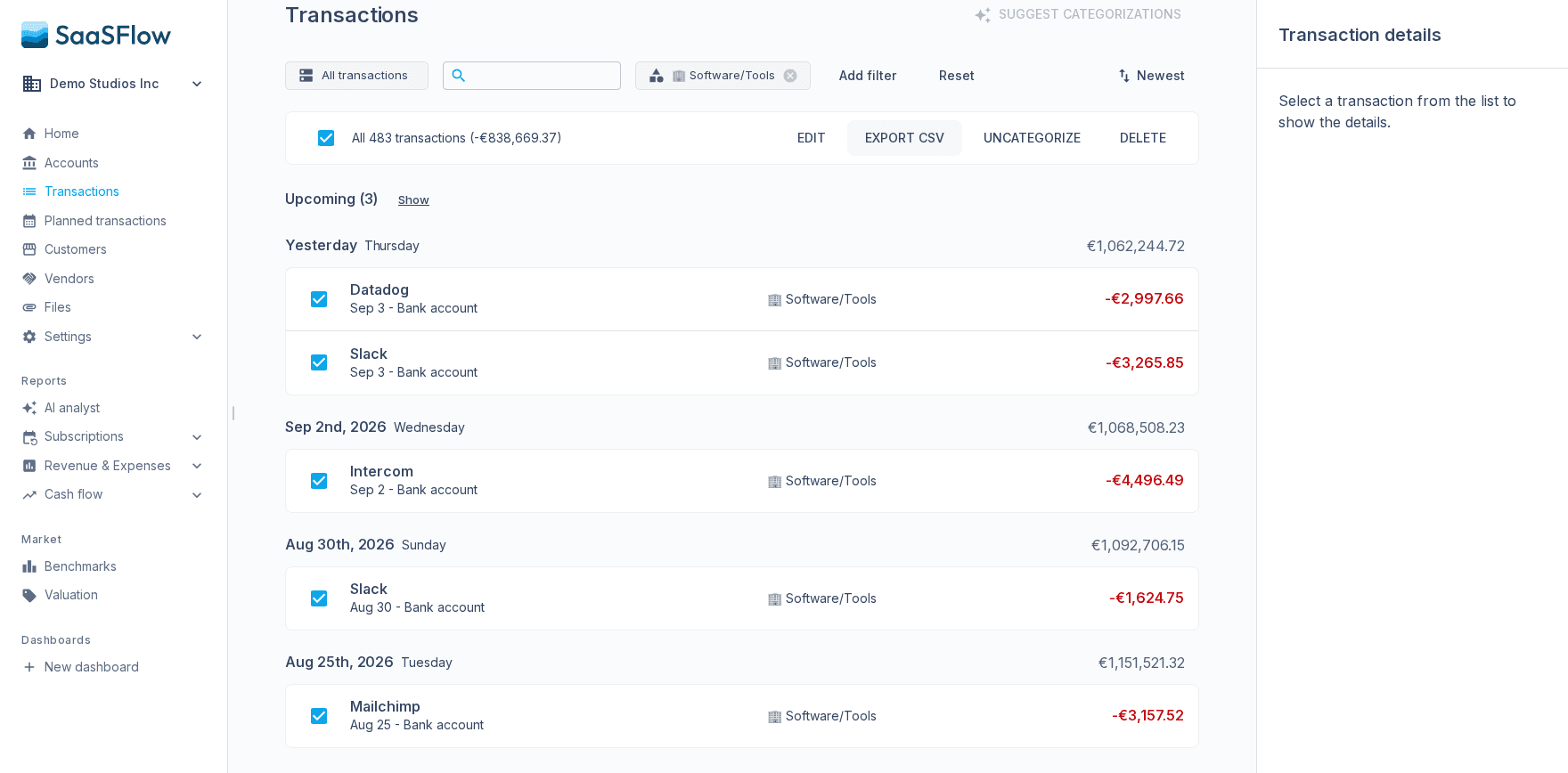Screen dimensions: 1568x773
Task: Click the Subscriptions icon
Action: point(29,437)
